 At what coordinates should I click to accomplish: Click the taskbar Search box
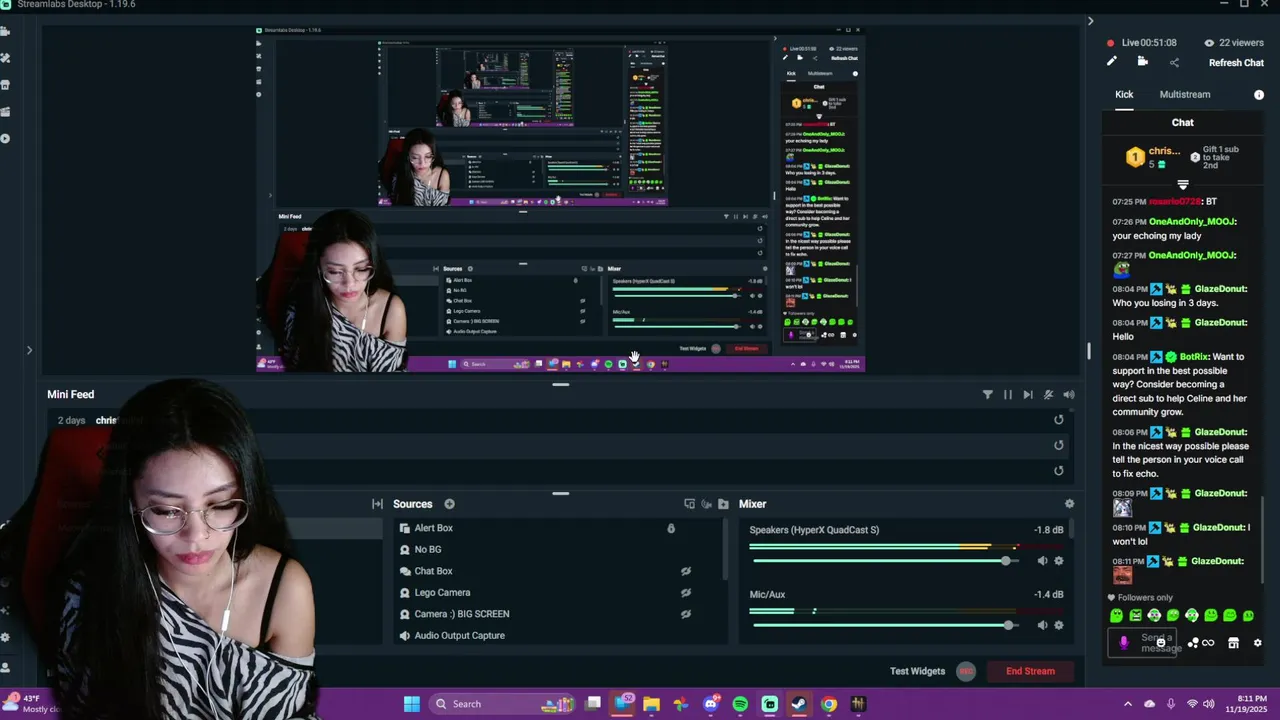504,704
